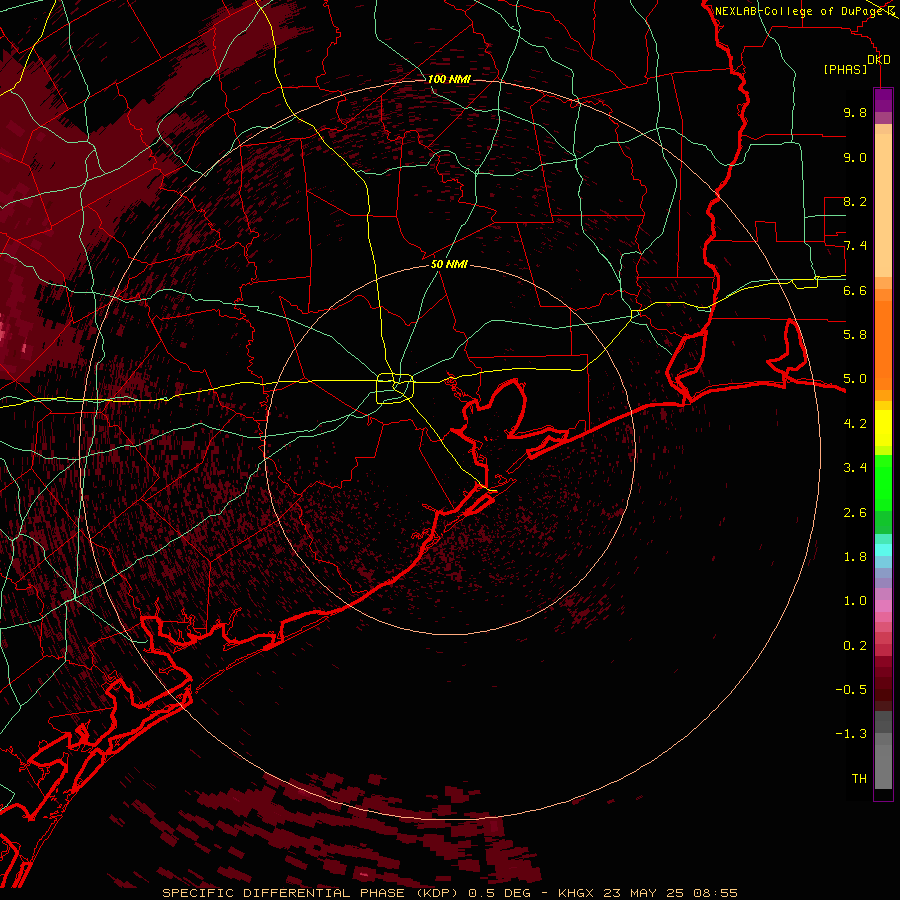Click the 2.6 value on color scale

click(x=855, y=513)
